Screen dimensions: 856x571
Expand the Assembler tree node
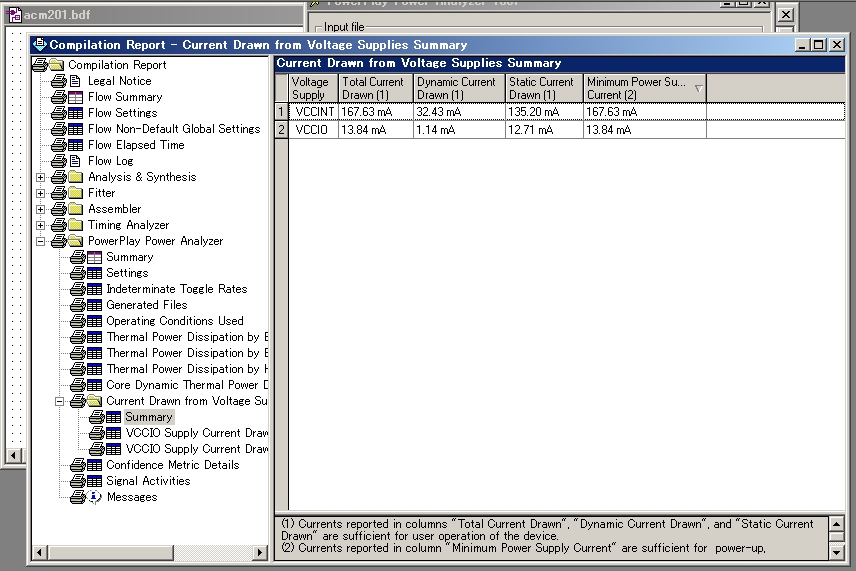(41, 209)
